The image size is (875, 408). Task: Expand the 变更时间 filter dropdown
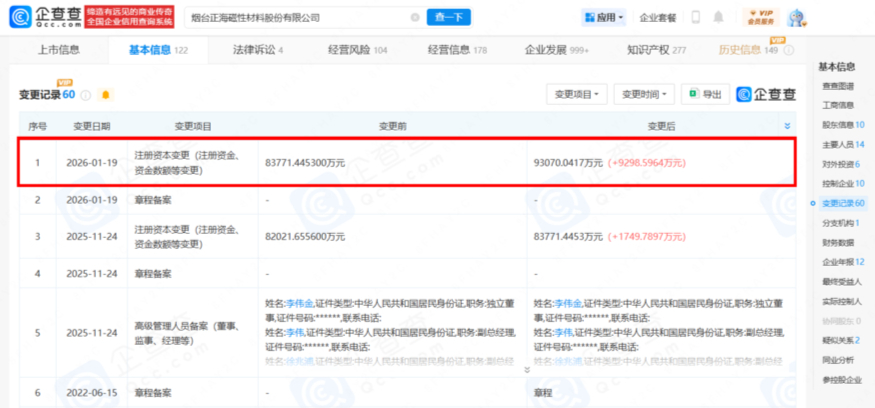(x=642, y=94)
